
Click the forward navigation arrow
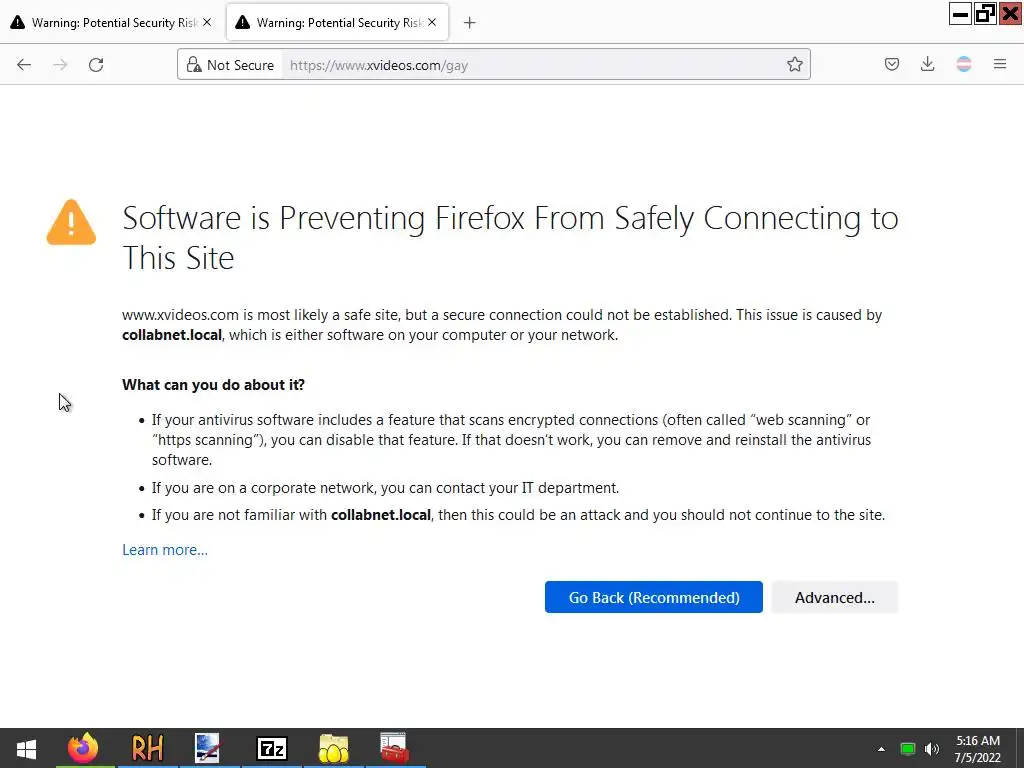point(60,65)
